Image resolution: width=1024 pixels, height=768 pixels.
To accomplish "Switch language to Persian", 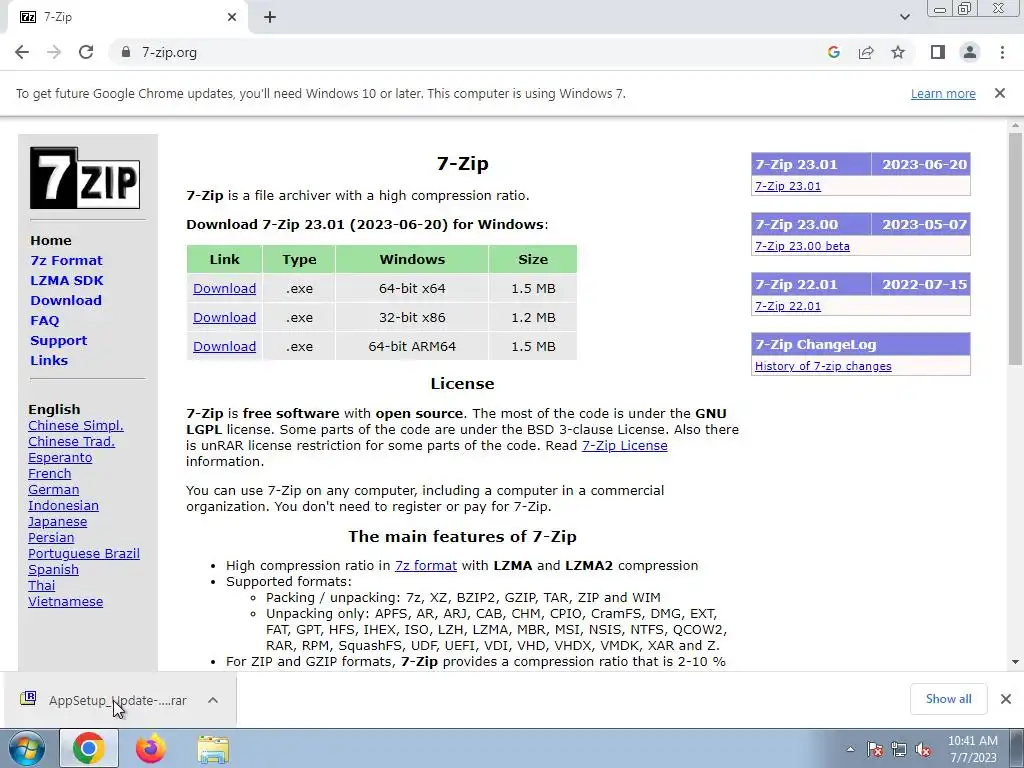I will click(x=51, y=537).
